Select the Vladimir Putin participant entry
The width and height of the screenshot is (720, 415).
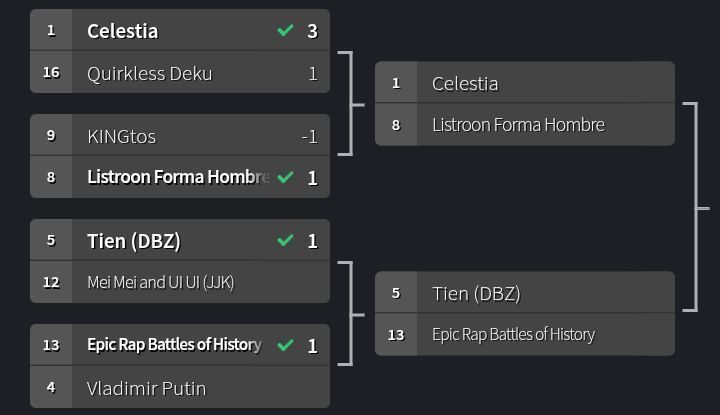[x=146, y=388]
